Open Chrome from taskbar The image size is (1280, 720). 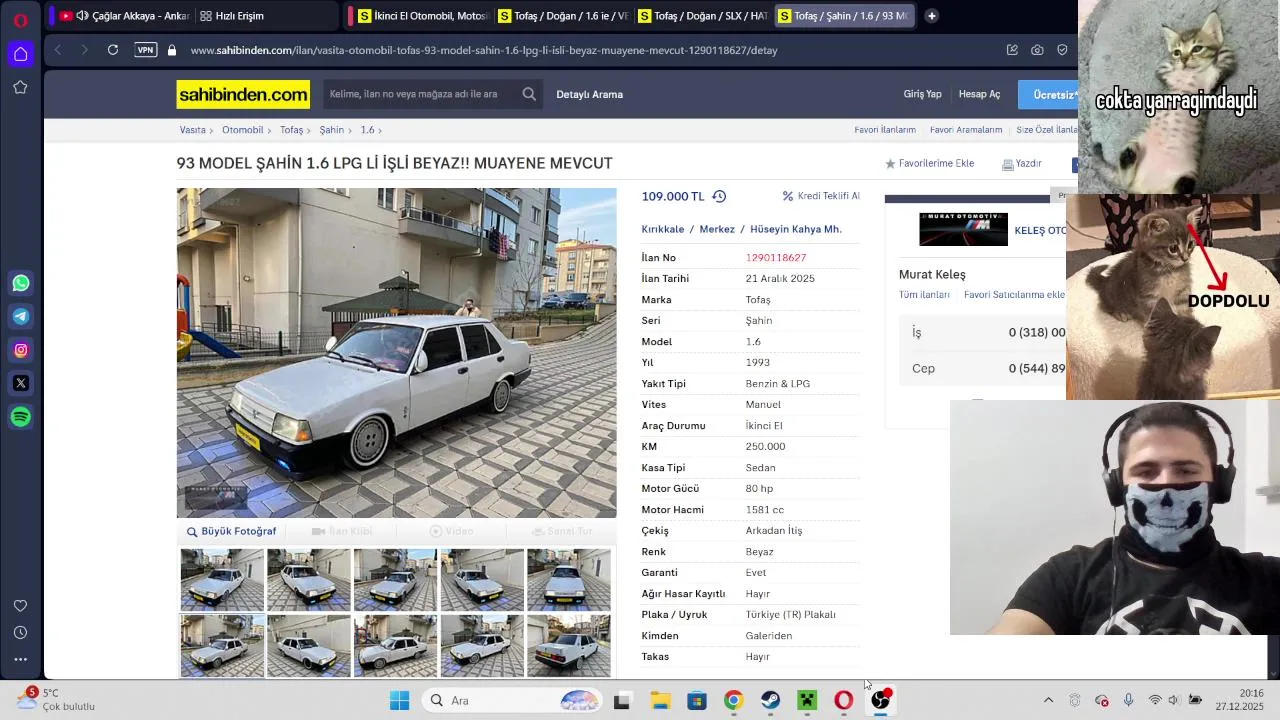pos(733,700)
